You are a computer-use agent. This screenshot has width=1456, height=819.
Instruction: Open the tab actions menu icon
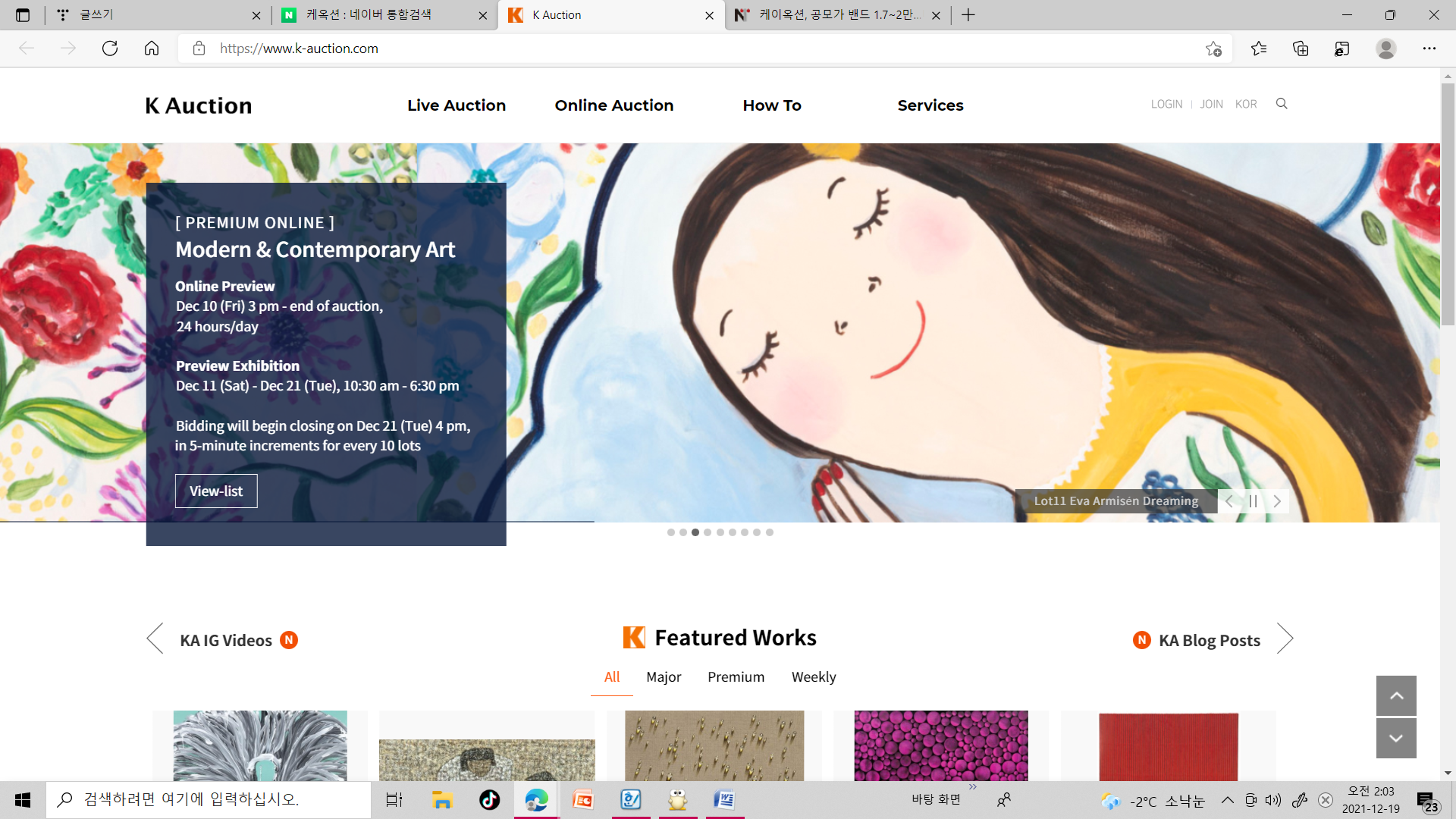[23, 15]
